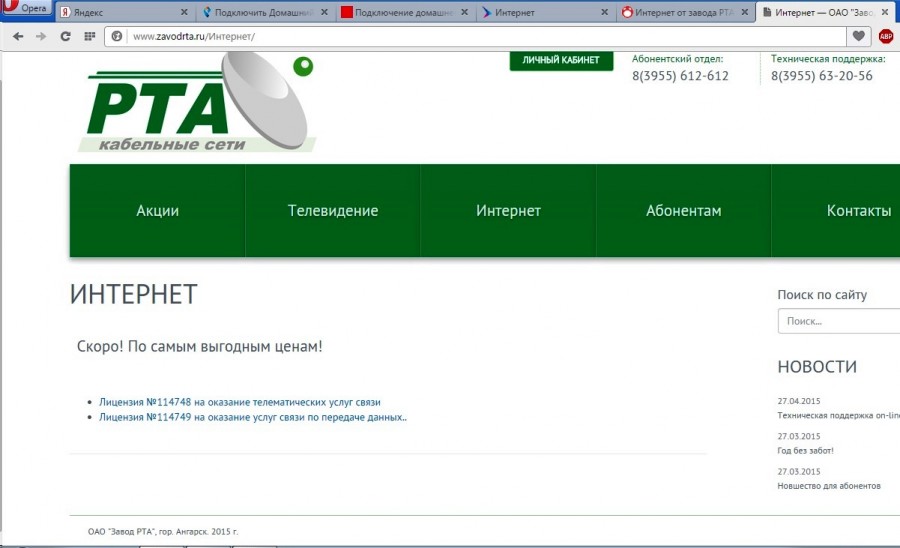Reload the current page
This screenshot has width=900, height=548.
66,36
